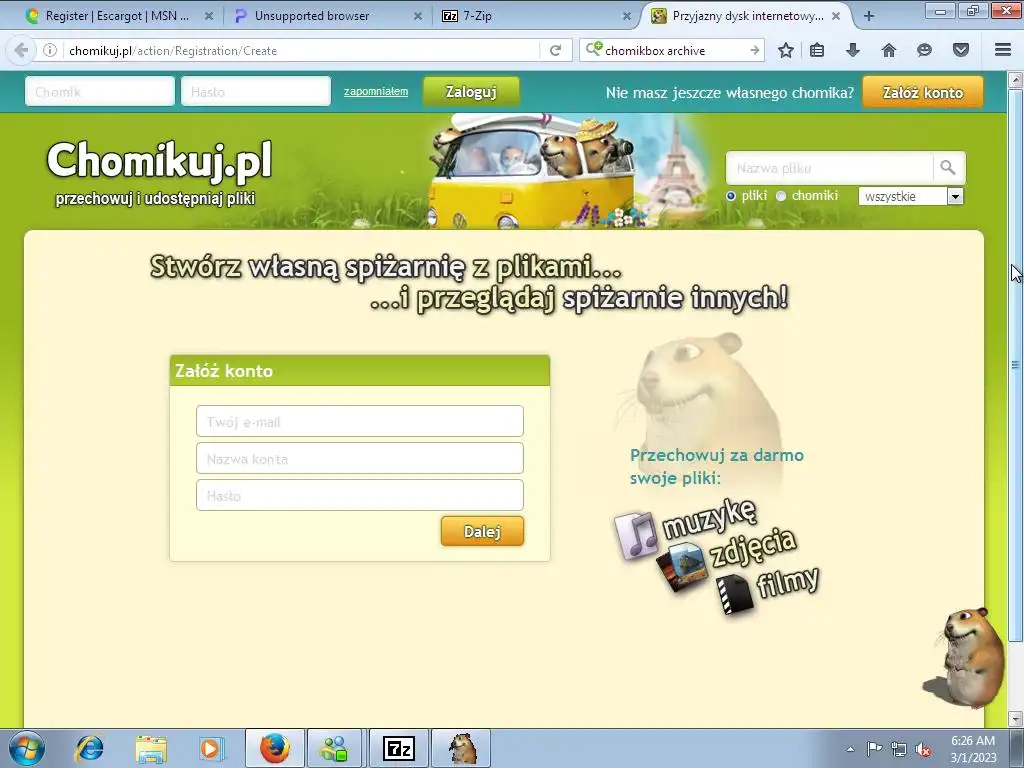1024x768 pixels.
Task: Click the scrollbar up arrow
Action: pos(1016,80)
